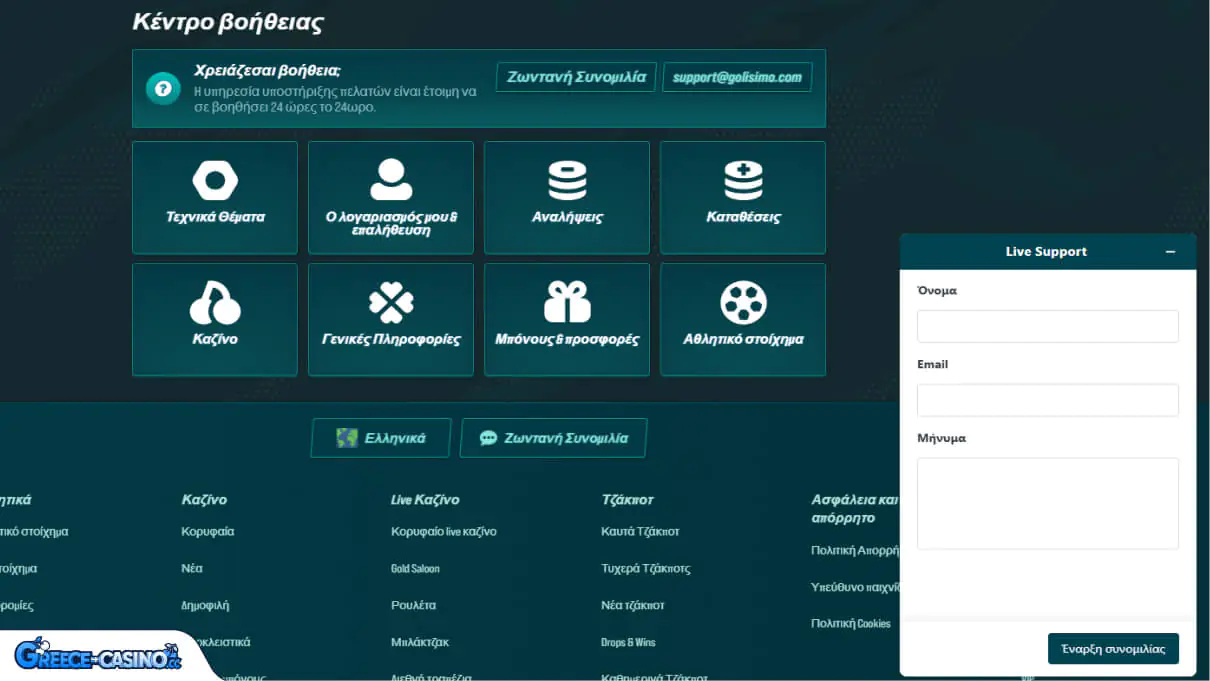Click the Όνομα input field
The height and width of the screenshot is (681, 1210).
1047,326
